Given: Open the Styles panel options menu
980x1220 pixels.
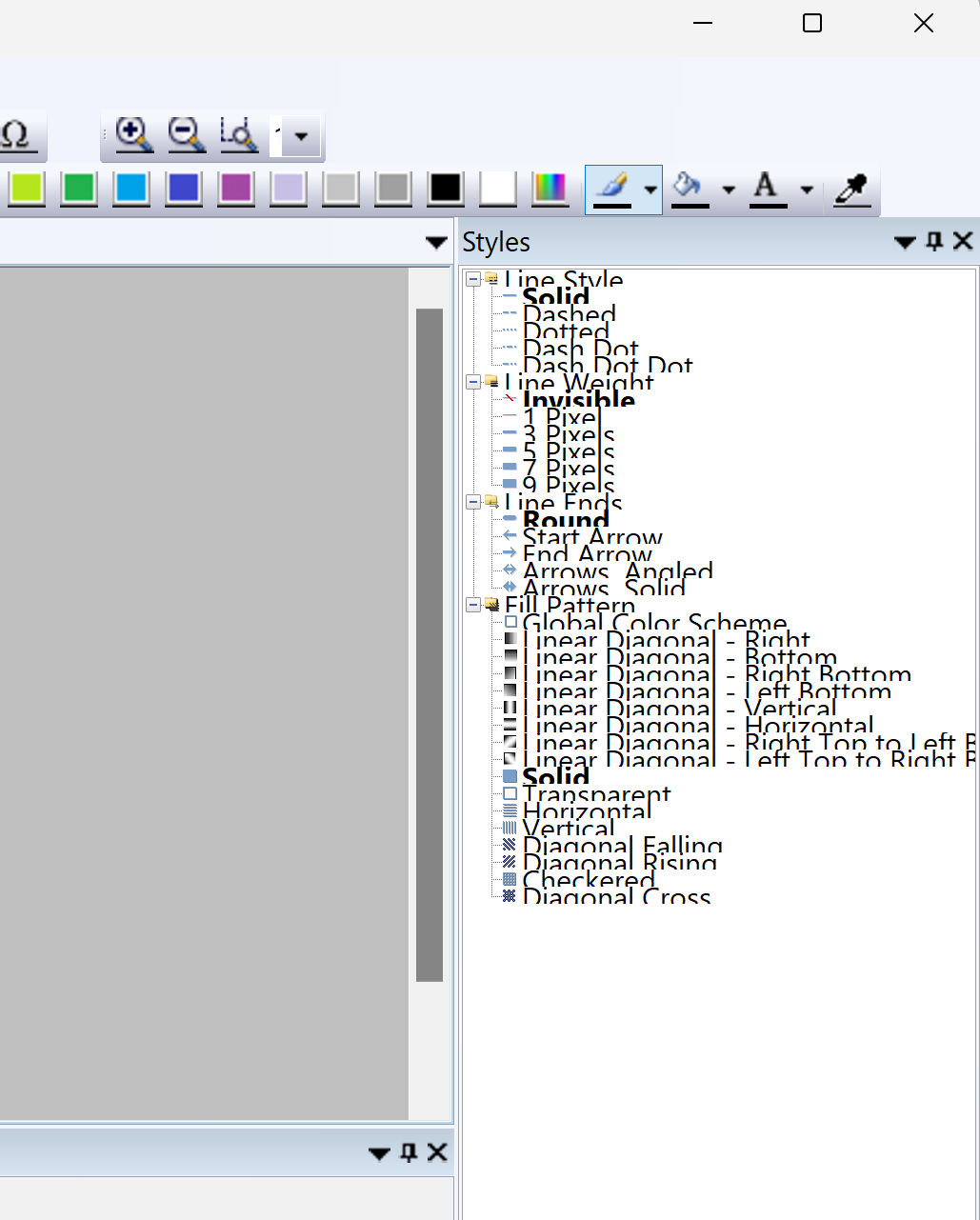Looking at the screenshot, I should pos(905,243).
